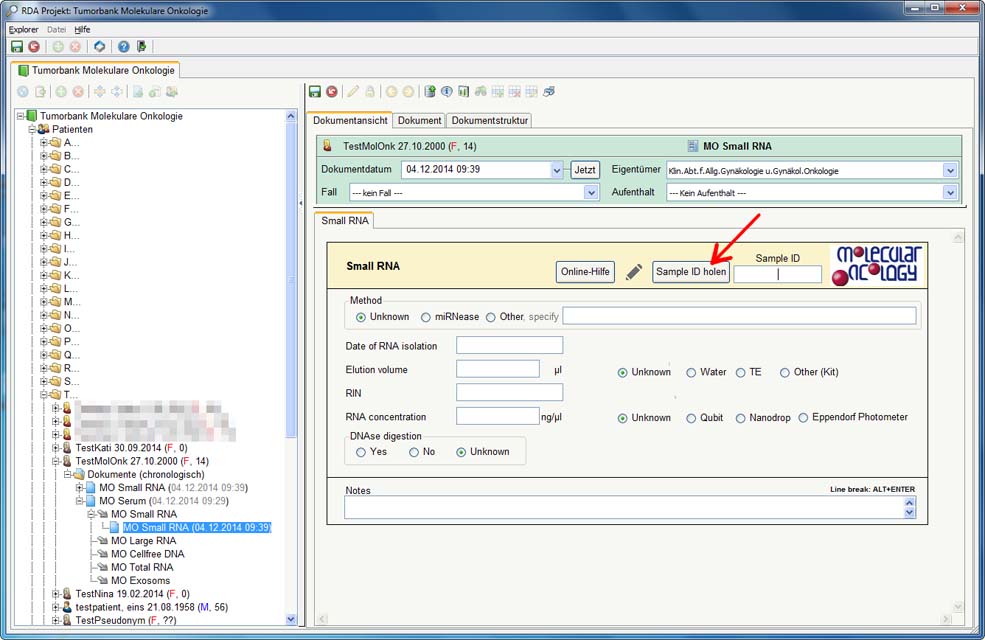
Task: Switch to the Dokumentstruktur tab
Action: click(x=489, y=121)
